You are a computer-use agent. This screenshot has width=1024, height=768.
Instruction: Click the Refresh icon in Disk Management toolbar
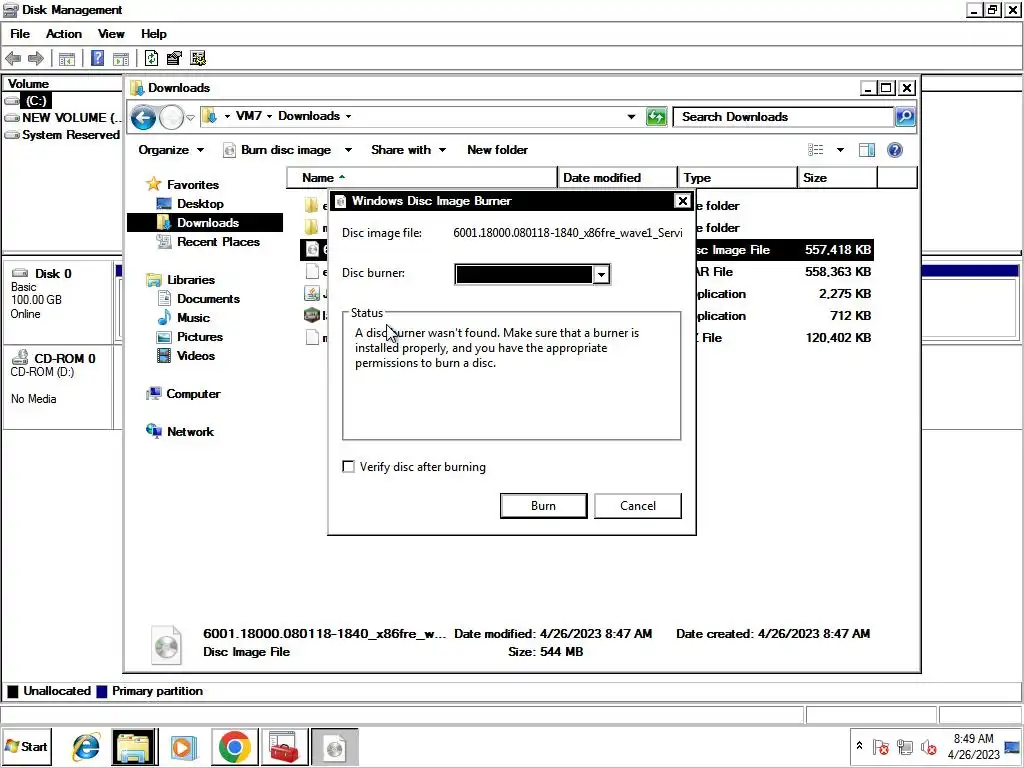151,58
